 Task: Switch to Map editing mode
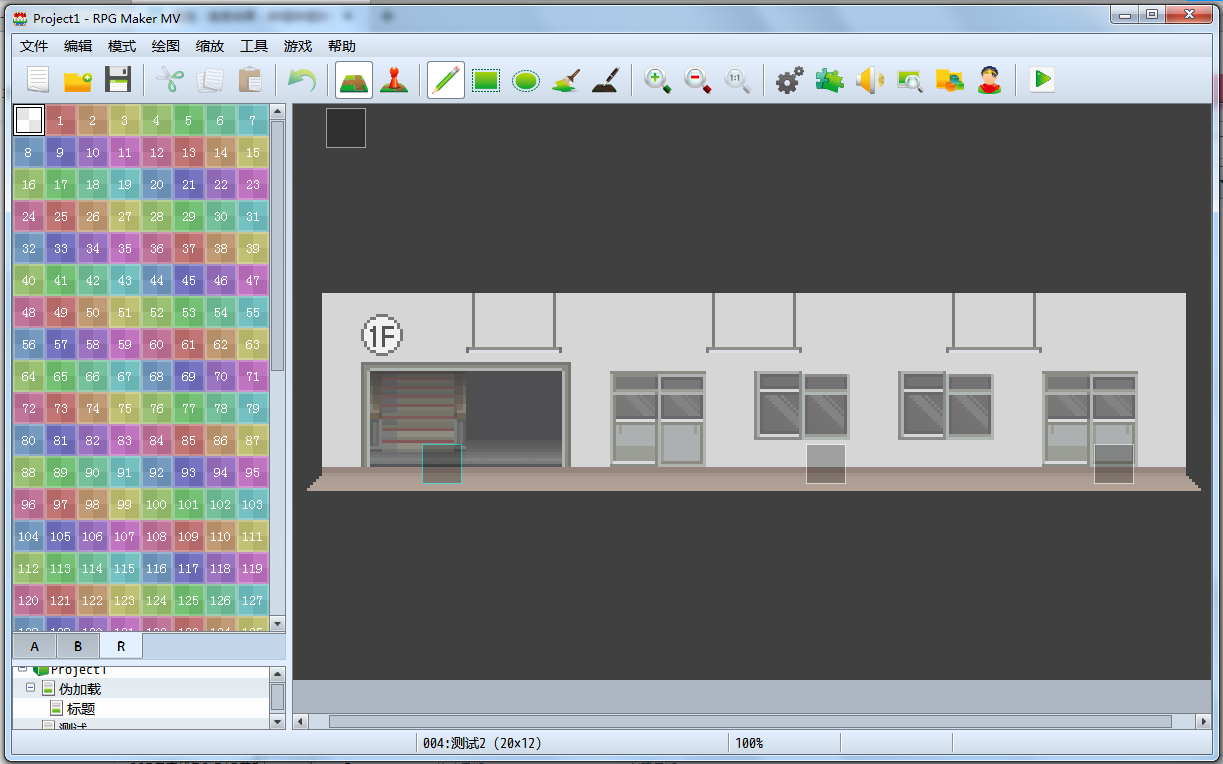click(354, 80)
